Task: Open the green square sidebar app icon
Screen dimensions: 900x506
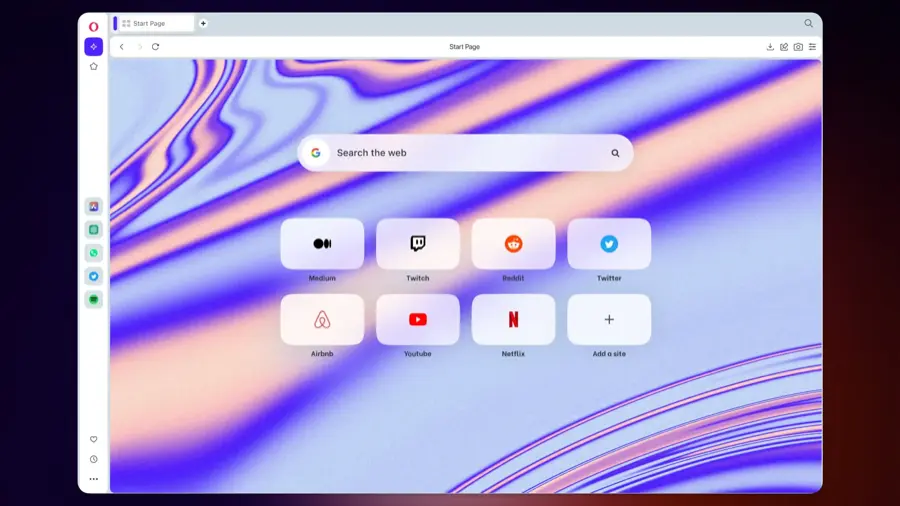Action: point(94,230)
